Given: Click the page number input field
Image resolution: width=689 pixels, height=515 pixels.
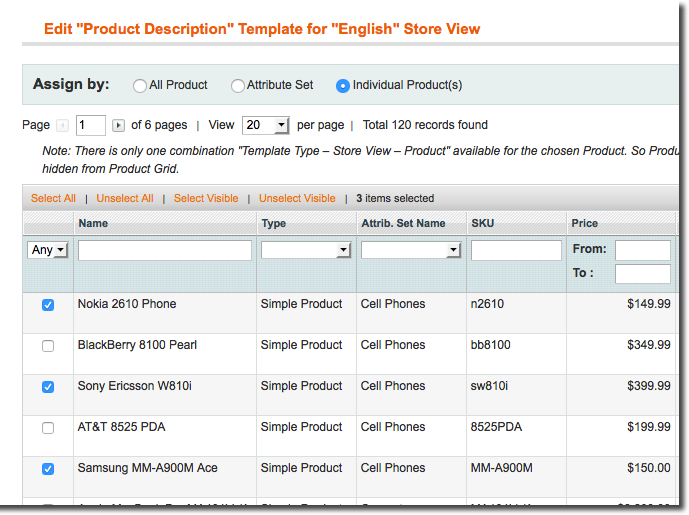Looking at the screenshot, I should tap(91, 125).
